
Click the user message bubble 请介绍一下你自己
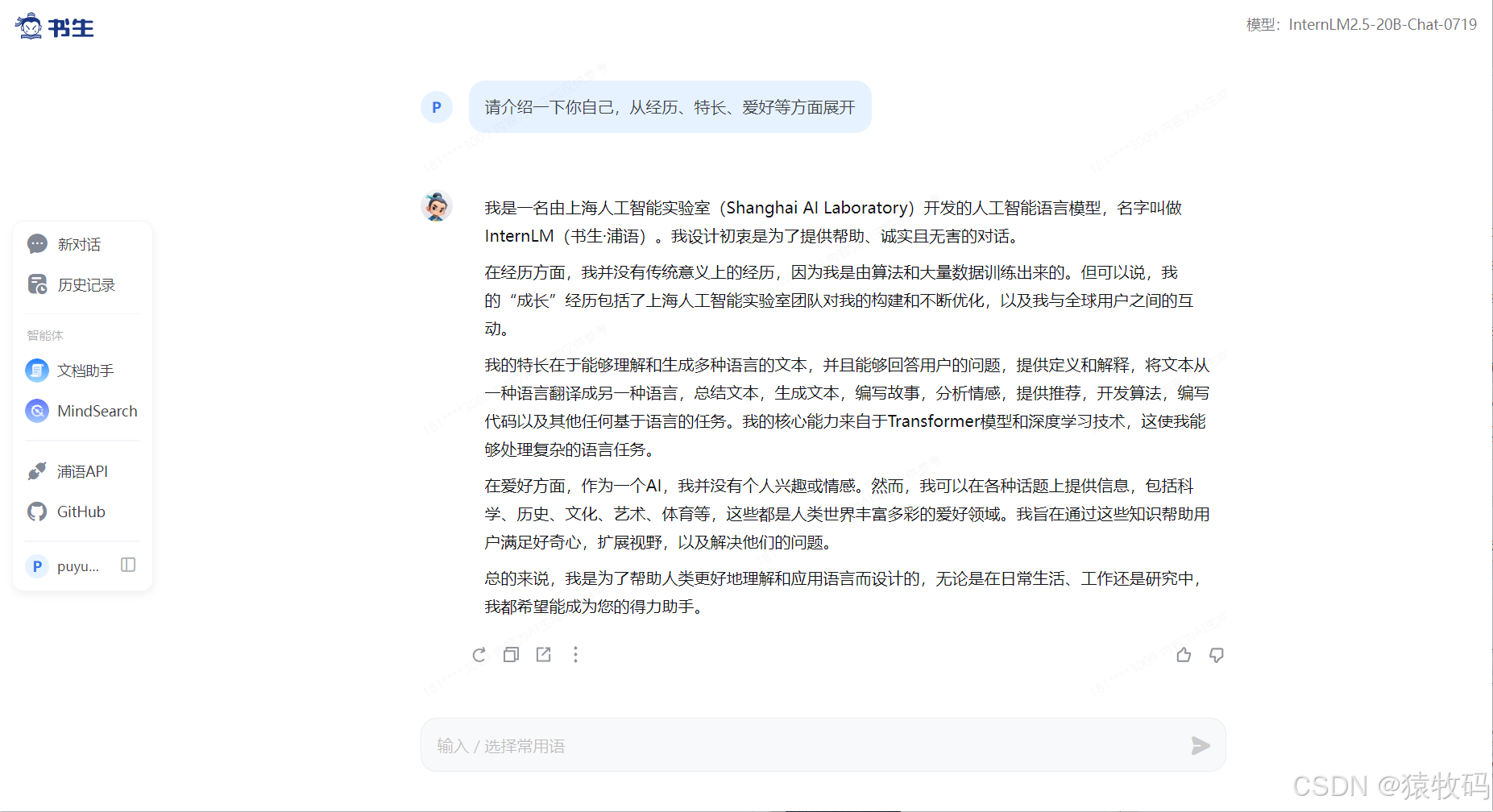(670, 107)
